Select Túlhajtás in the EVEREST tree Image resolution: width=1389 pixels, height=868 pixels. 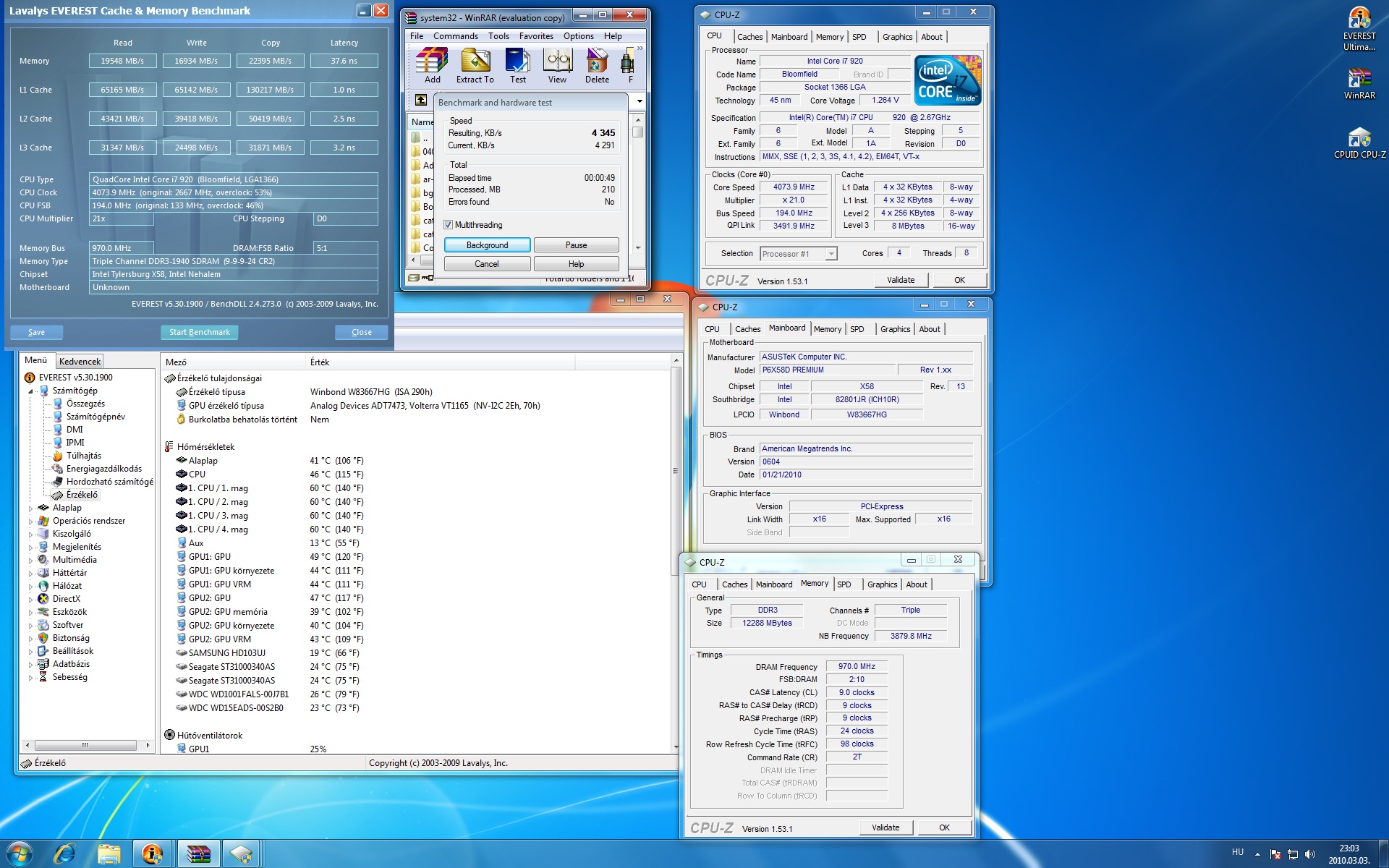pos(84,456)
